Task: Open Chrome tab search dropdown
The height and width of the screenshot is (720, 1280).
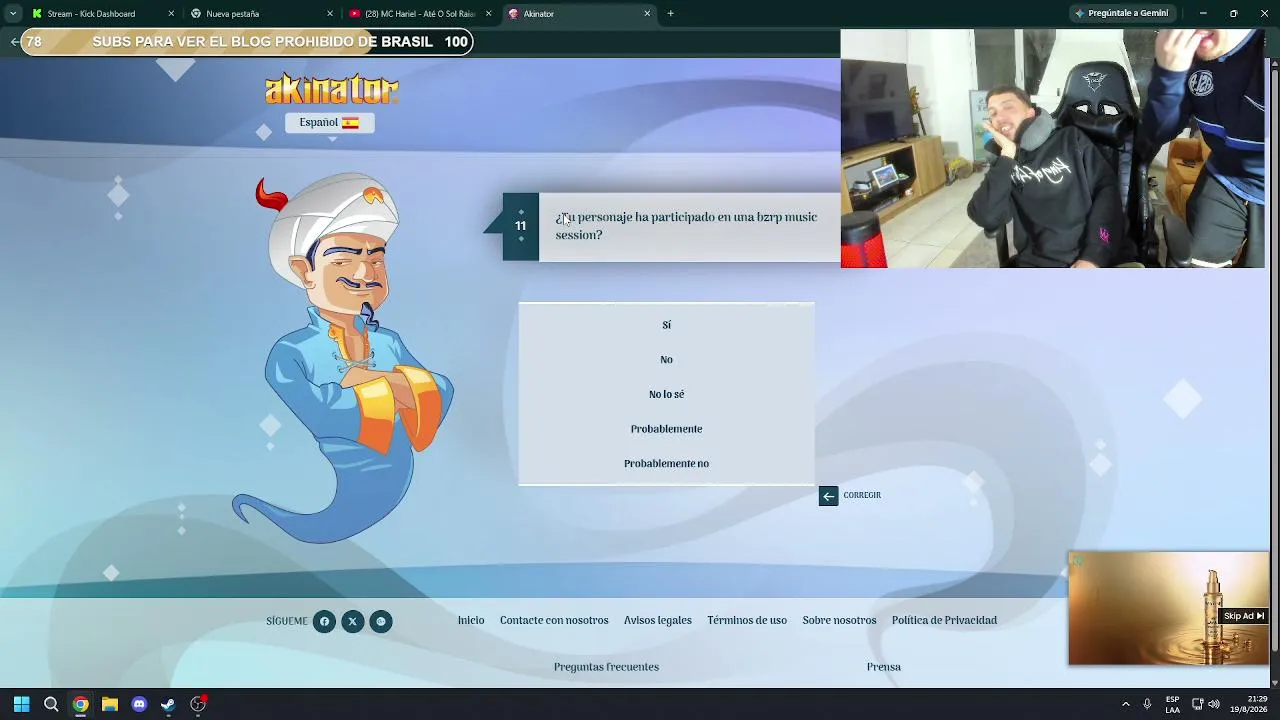Action: coord(12,14)
